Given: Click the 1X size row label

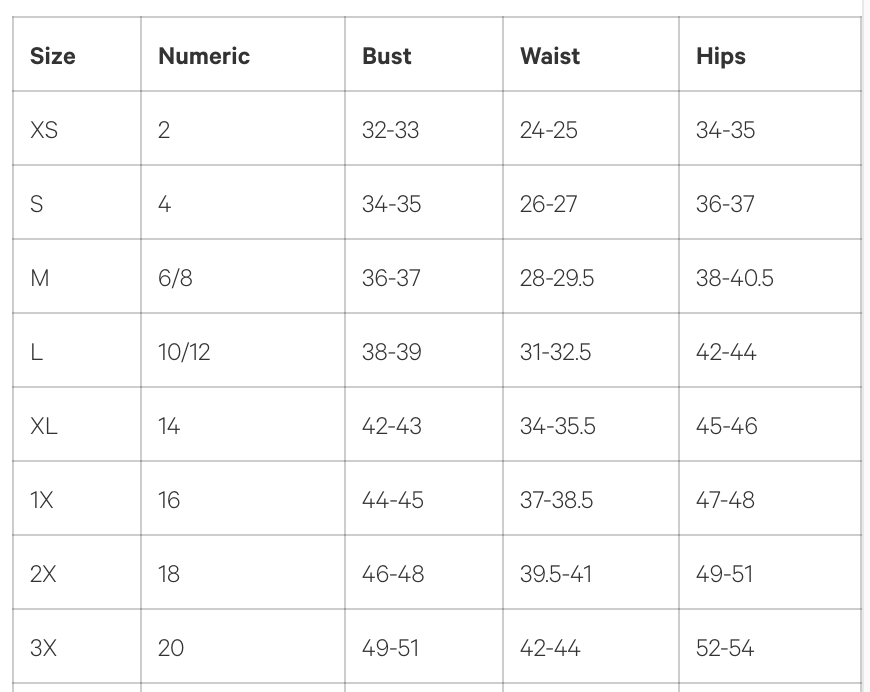Looking at the screenshot, I should (42, 500).
